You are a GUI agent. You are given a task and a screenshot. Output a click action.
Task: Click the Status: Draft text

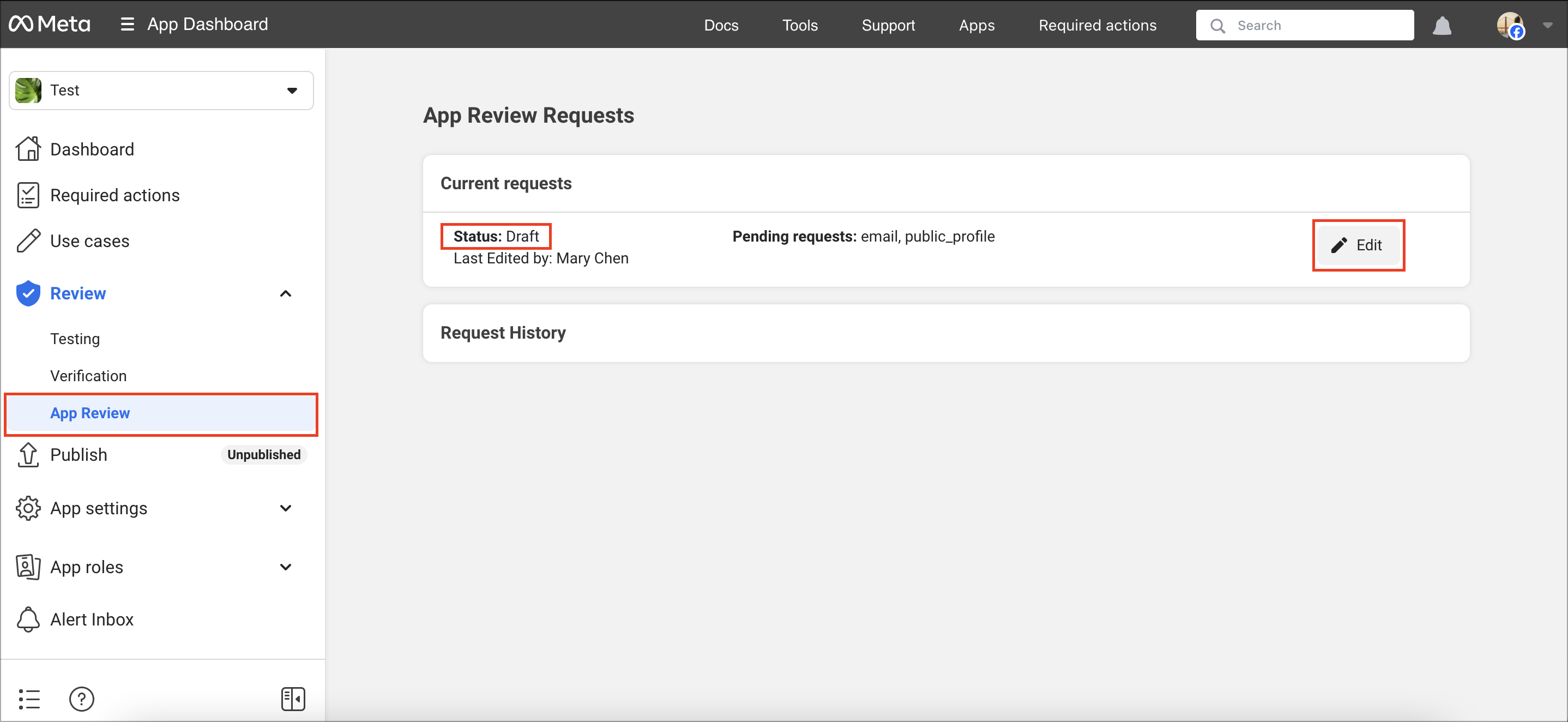tap(496, 236)
